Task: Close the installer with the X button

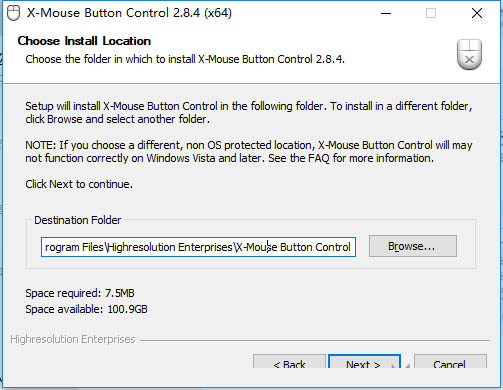Action: [477, 13]
